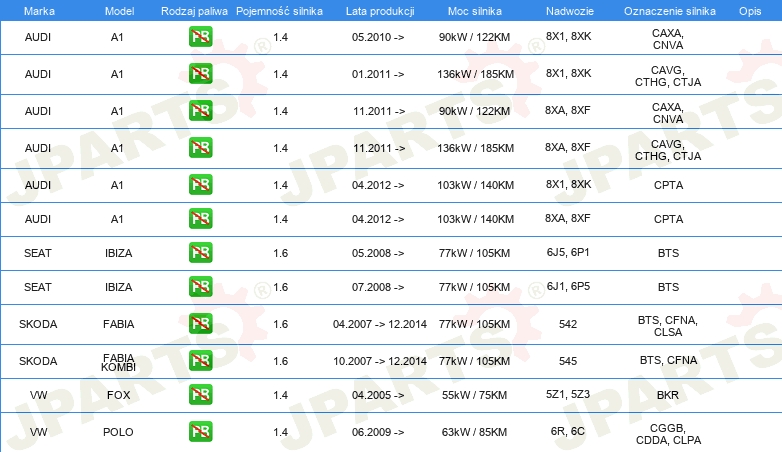Click the Opis column header

point(750,11)
